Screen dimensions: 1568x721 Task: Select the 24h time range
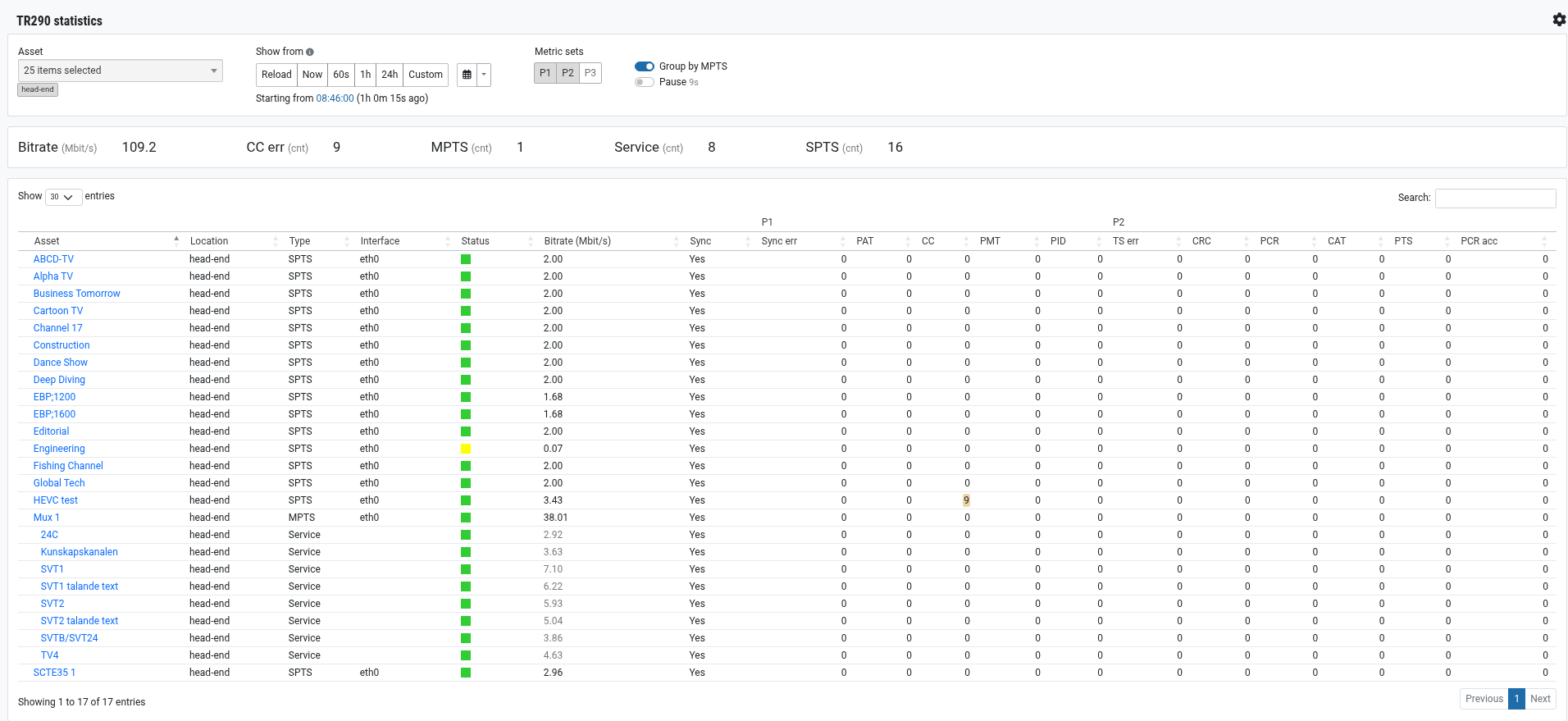(390, 75)
